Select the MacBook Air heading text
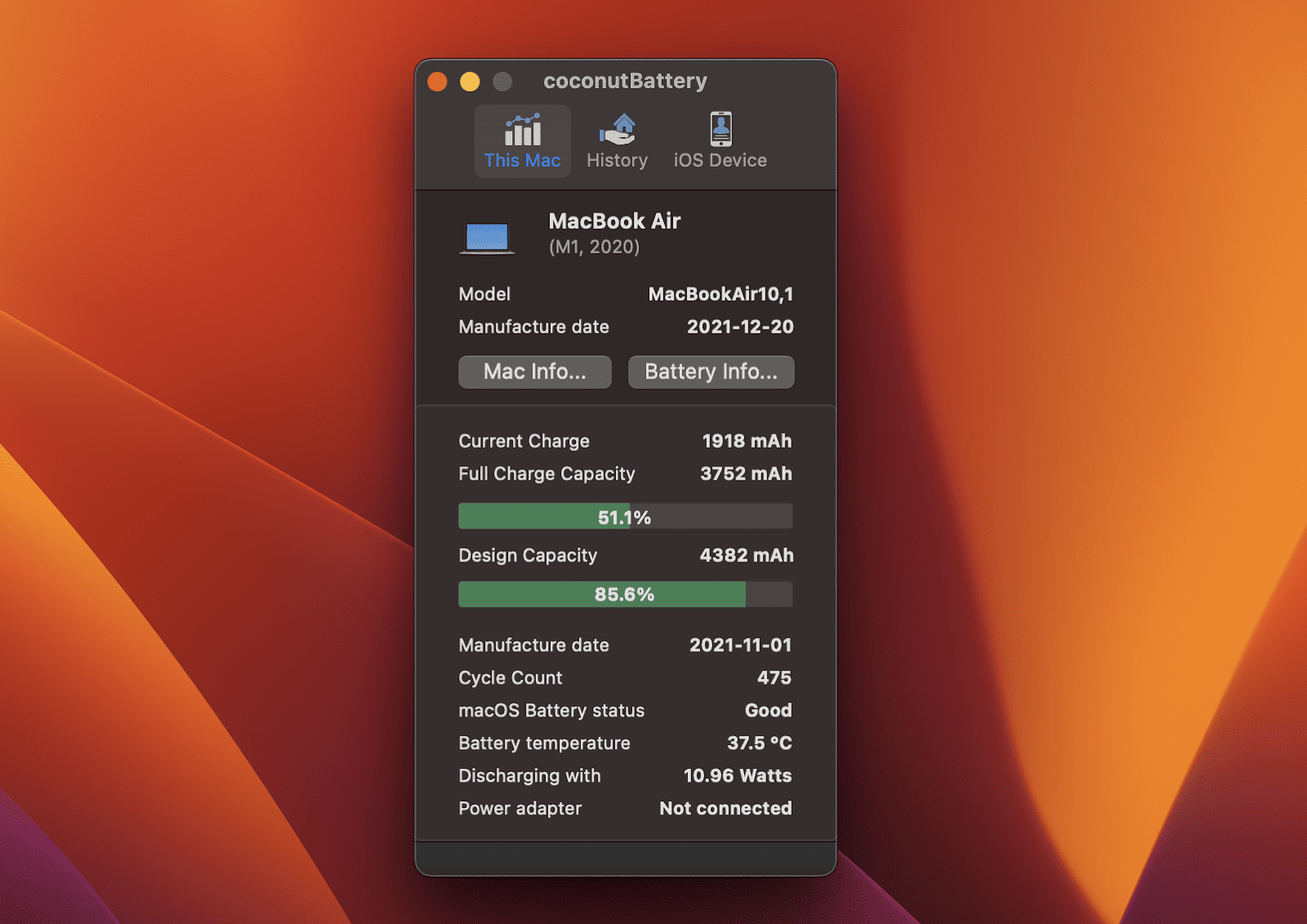Image resolution: width=1307 pixels, height=924 pixels. 615,221
